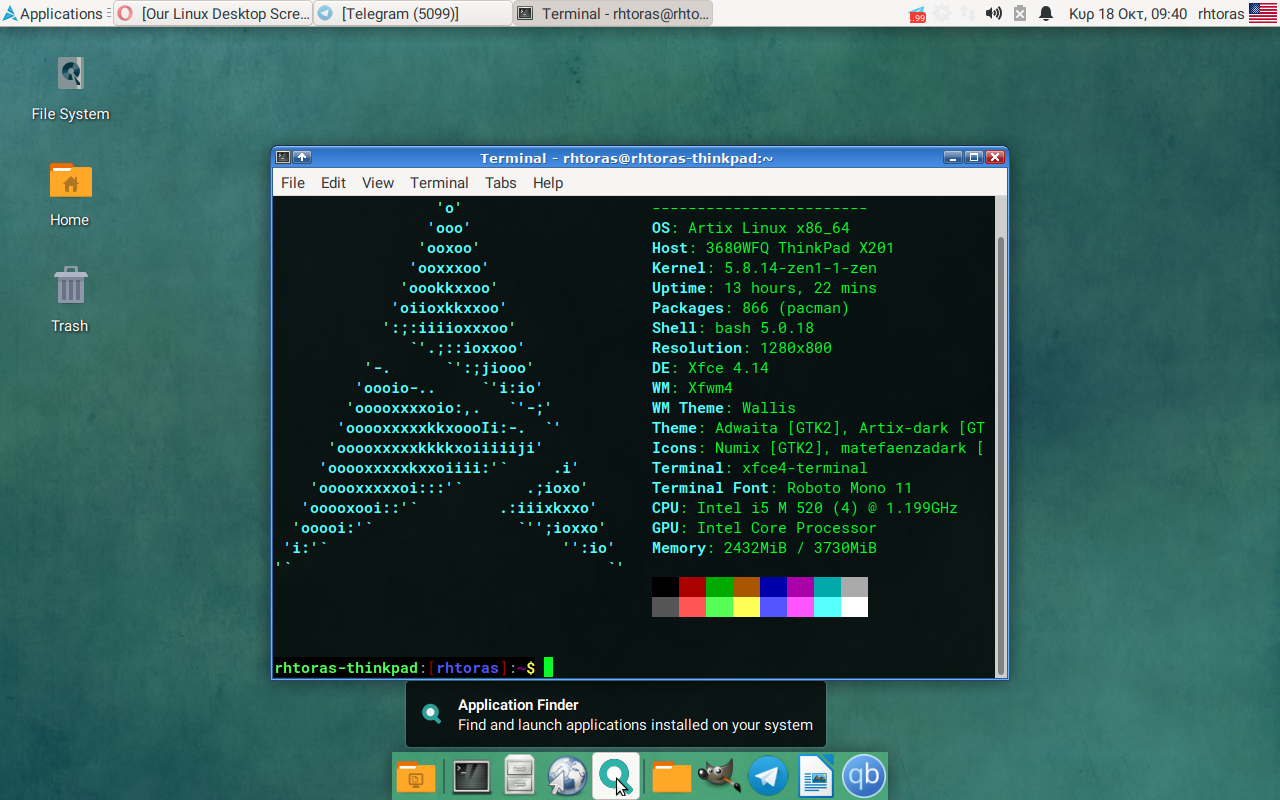Click the faded gear update tray icon
This screenshot has height=800, width=1280.
pyautogui.click(x=943, y=13)
